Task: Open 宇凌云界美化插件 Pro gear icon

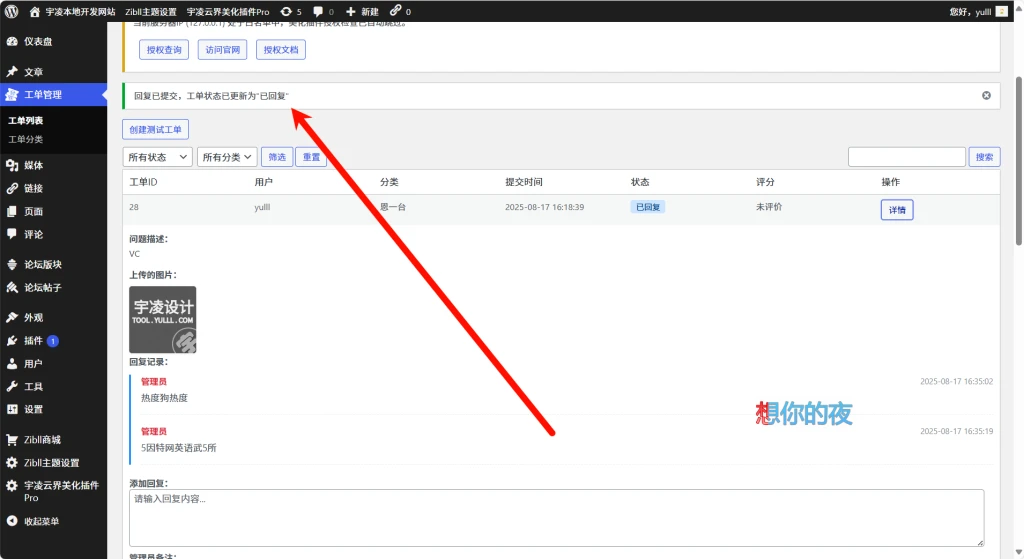Action: pos(12,486)
